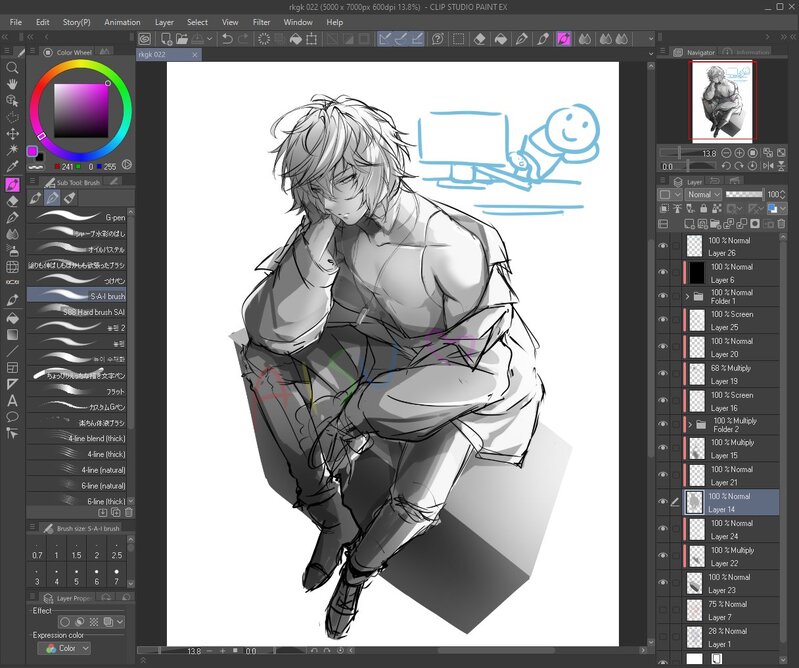Click the delete layer trash icon
Viewport: 799px width, 668px height.
(781, 223)
